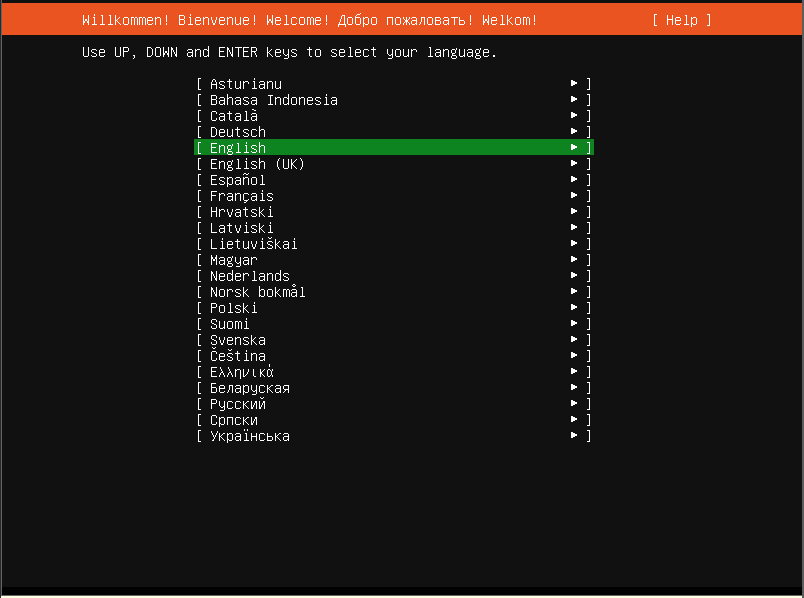Click the arrow beside Bahasa Indonesia

[x=574, y=100]
